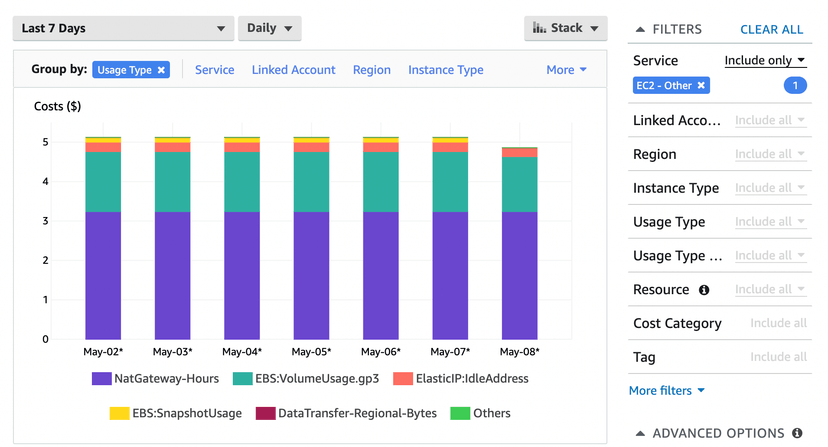The width and height of the screenshot is (828, 447).
Task: Click the May-08 stacked bar
Action: coord(519,243)
